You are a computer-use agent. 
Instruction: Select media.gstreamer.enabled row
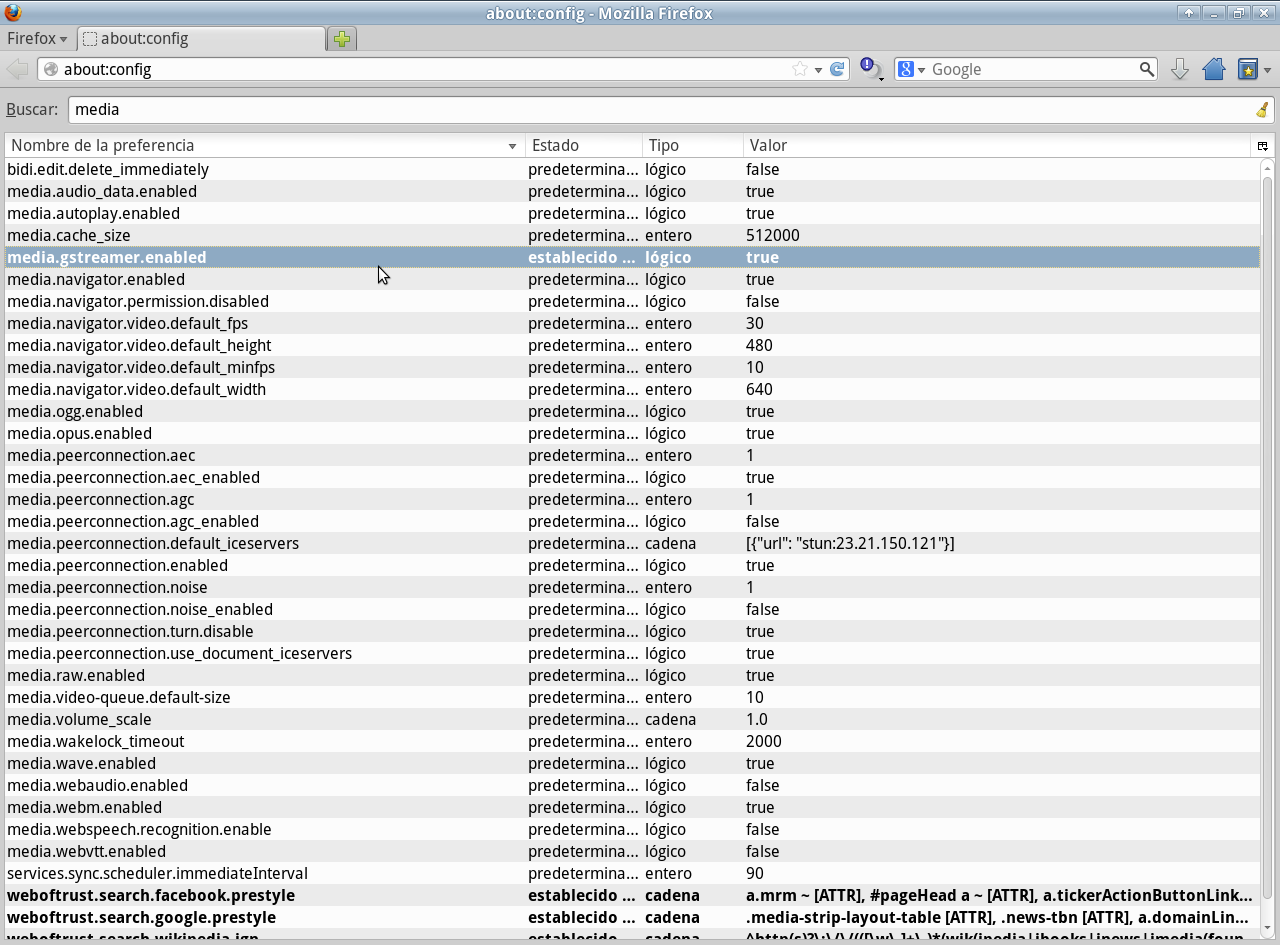pyautogui.click(x=632, y=257)
